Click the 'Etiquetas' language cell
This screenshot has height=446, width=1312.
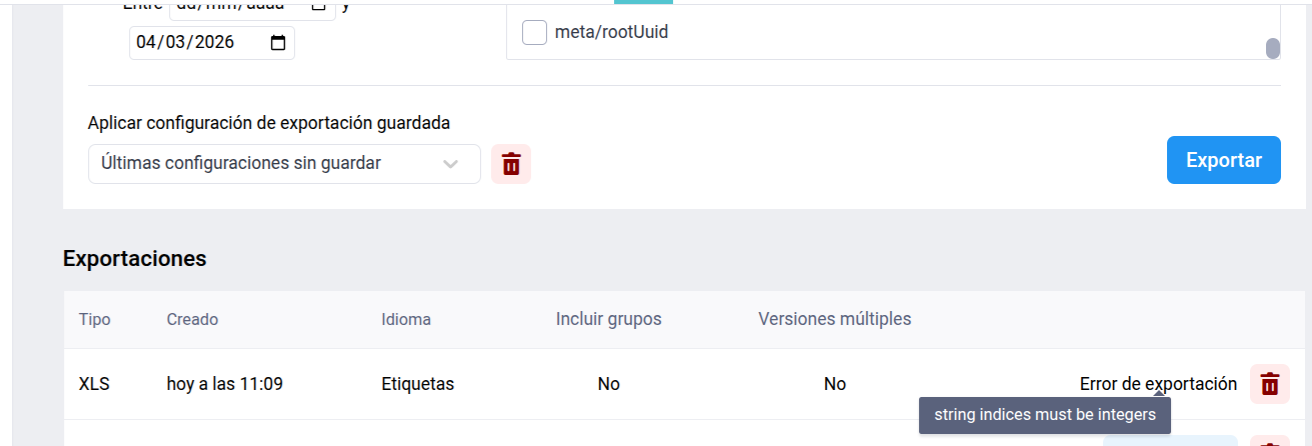point(417,384)
